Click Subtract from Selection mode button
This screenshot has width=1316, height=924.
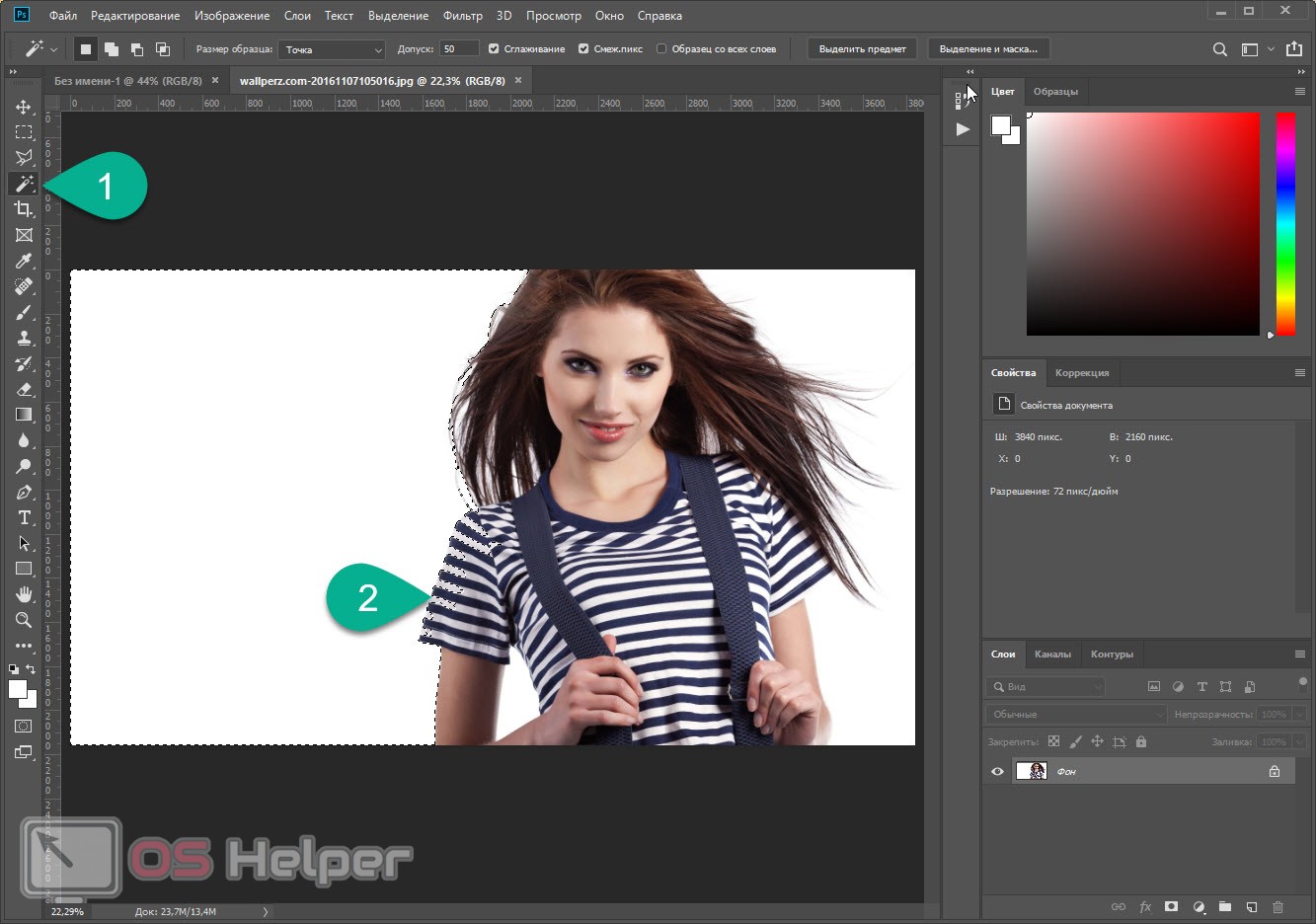pyautogui.click(x=137, y=48)
